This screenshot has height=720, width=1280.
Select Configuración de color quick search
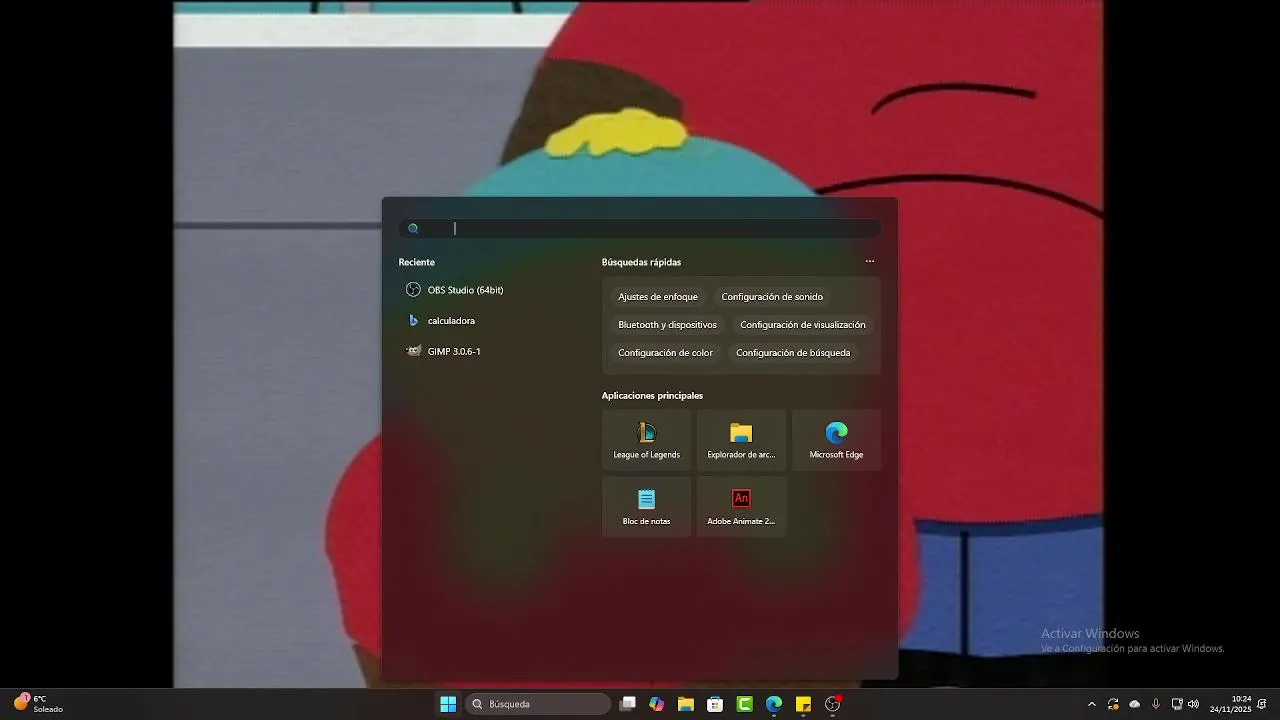click(665, 353)
